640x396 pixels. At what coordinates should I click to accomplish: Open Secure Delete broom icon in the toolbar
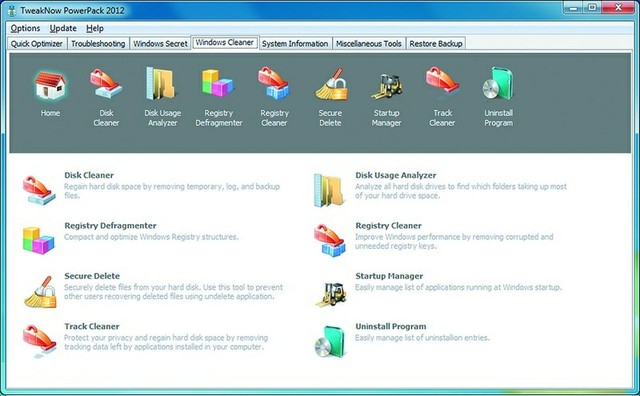tap(331, 97)
